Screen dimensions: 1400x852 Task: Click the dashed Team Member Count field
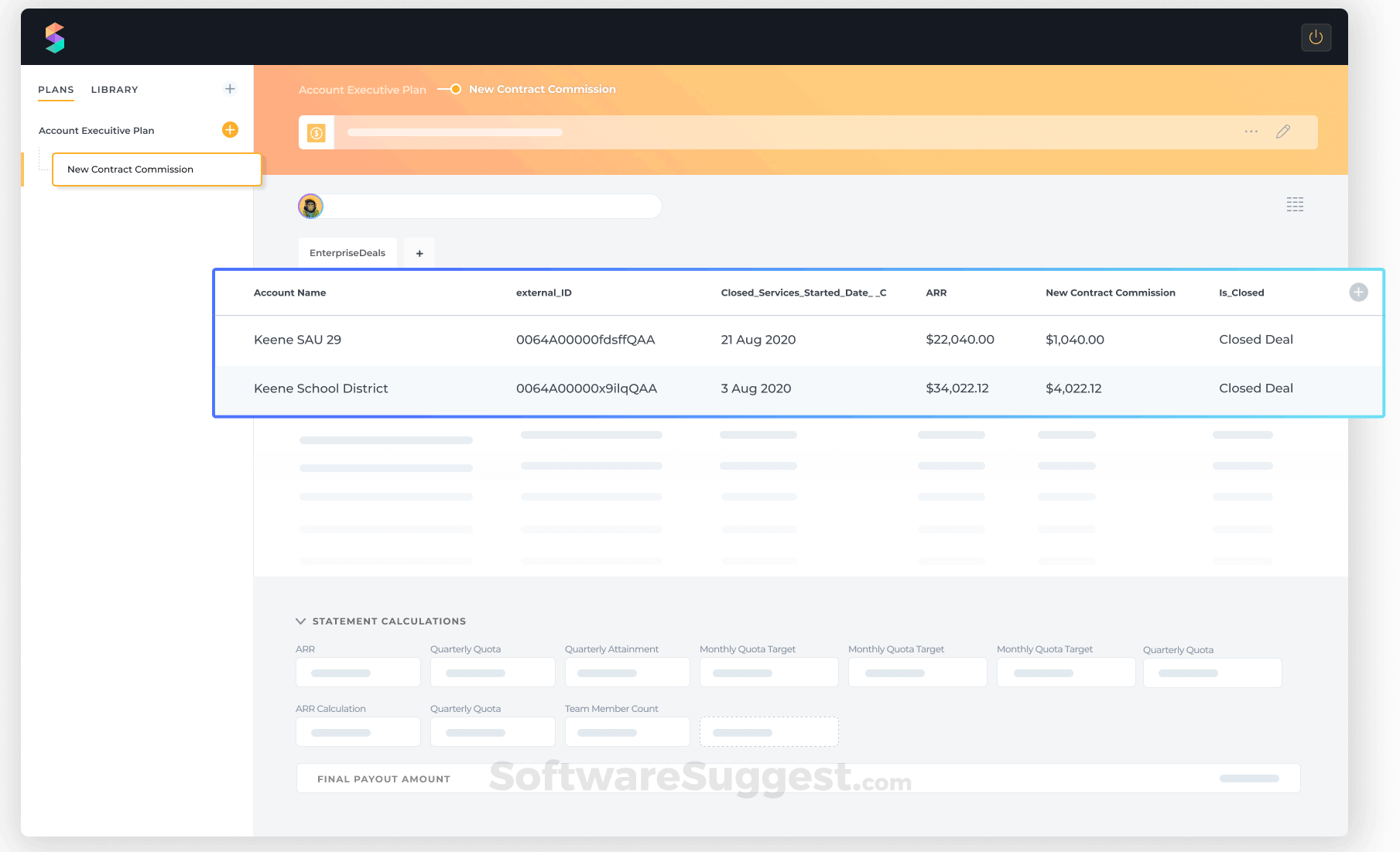pyautogui.click(x=768, y=731)
